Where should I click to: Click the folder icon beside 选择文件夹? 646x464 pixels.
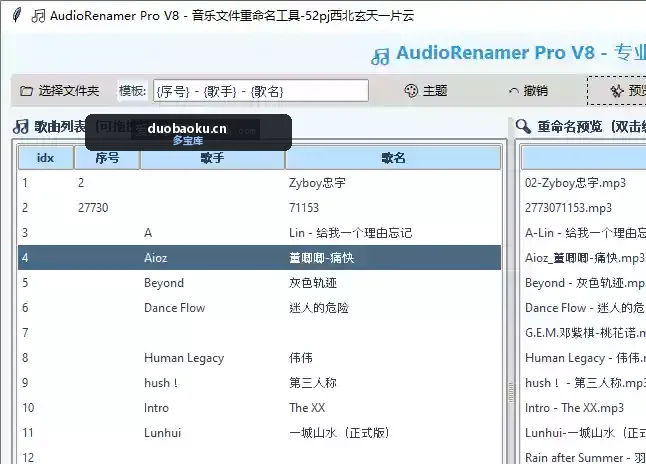26,91
